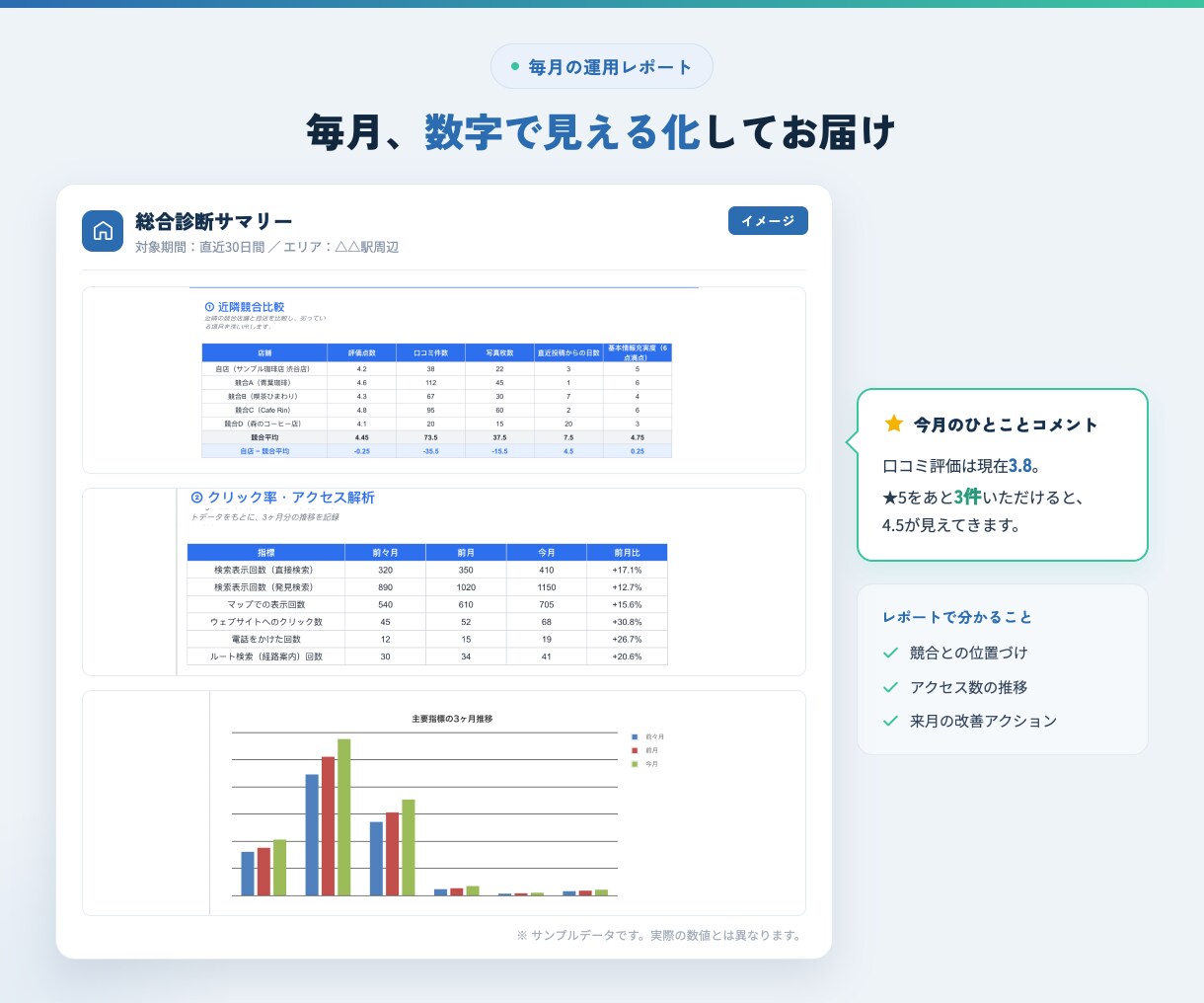Click the 競合C（Cafe Rin）row label
Viewport: 1204px width, 1003px height.
[x=263, y=411]
